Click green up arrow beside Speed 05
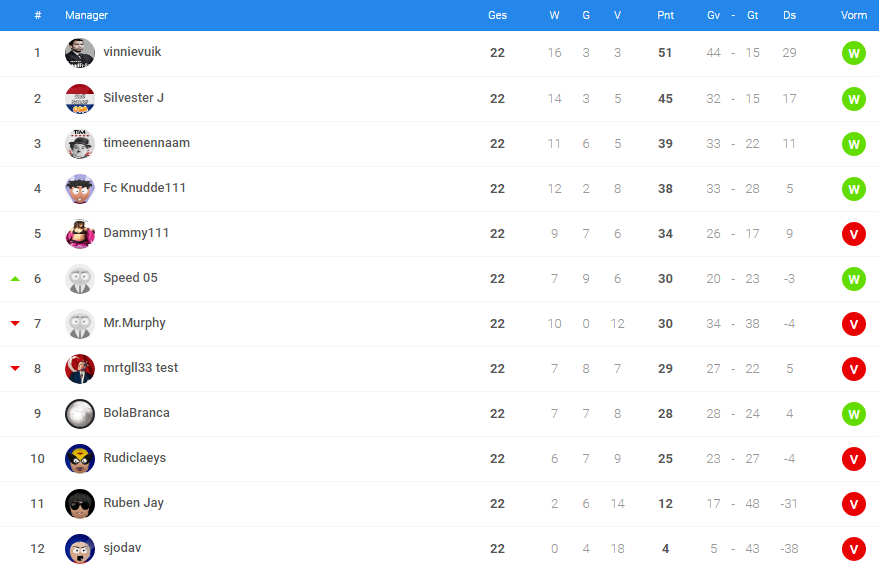The width and height of the screenshot is (879, 570). (x=15, y=279)
